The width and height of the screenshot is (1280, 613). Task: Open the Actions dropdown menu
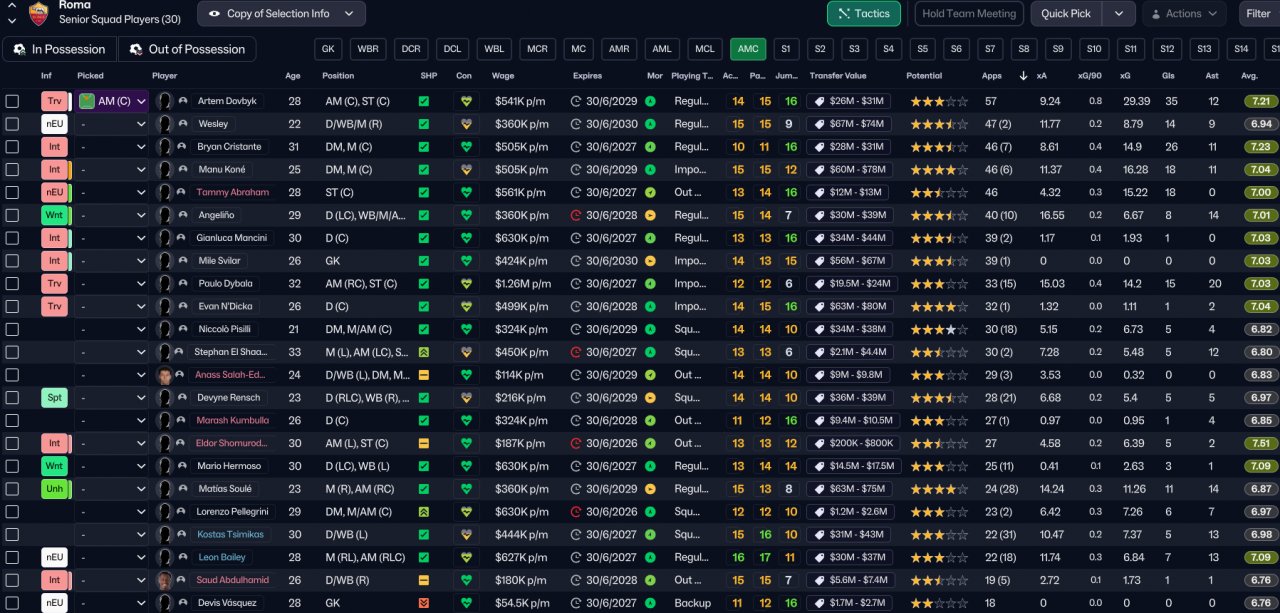(1184, 14)
